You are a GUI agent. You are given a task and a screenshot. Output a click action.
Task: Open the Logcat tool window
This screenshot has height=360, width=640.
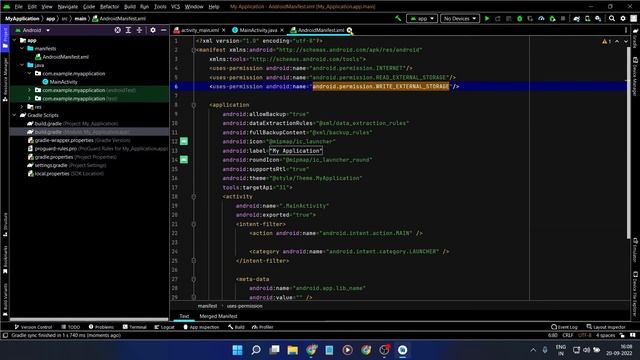tap(164, 327)
